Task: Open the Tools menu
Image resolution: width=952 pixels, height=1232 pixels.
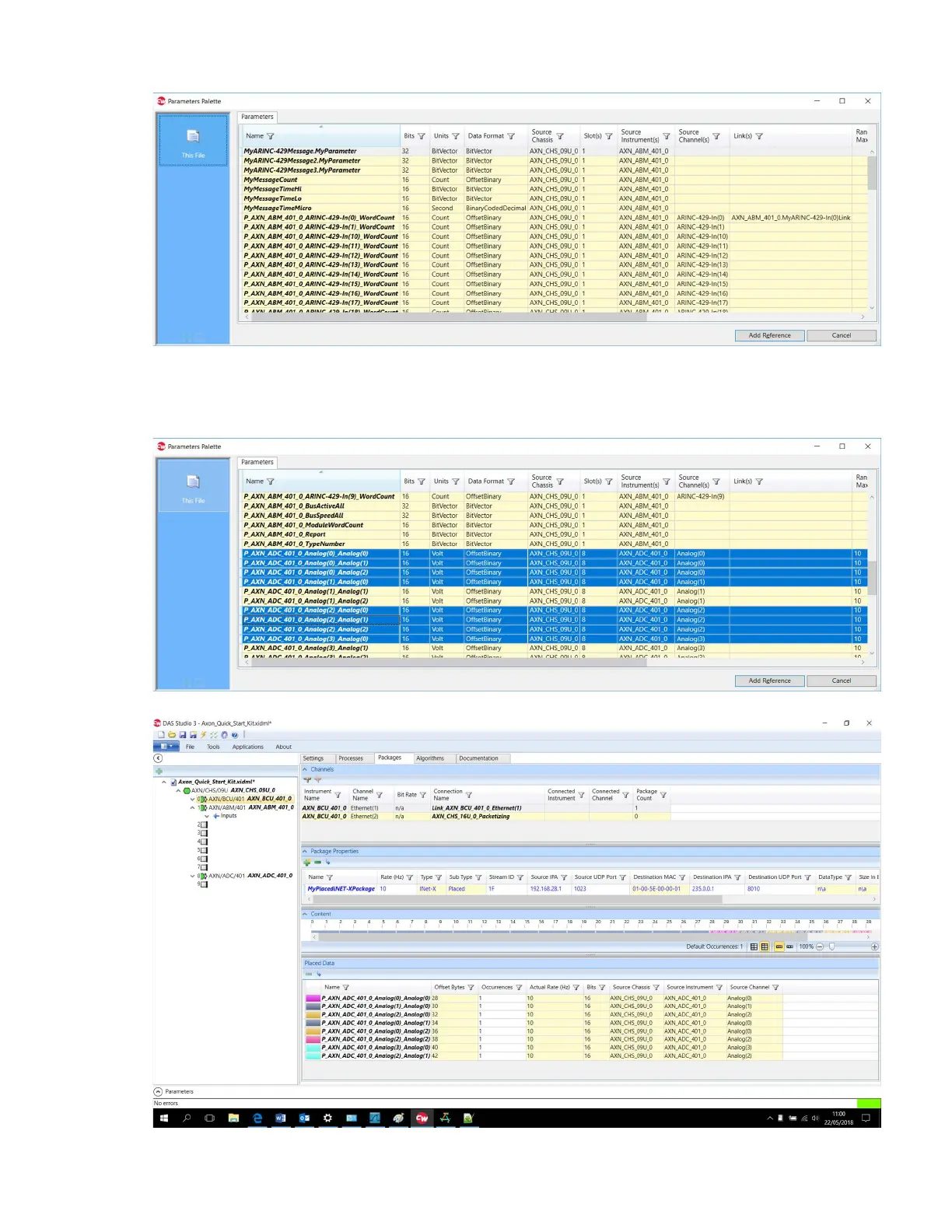Action: click(x=213, y=747)
